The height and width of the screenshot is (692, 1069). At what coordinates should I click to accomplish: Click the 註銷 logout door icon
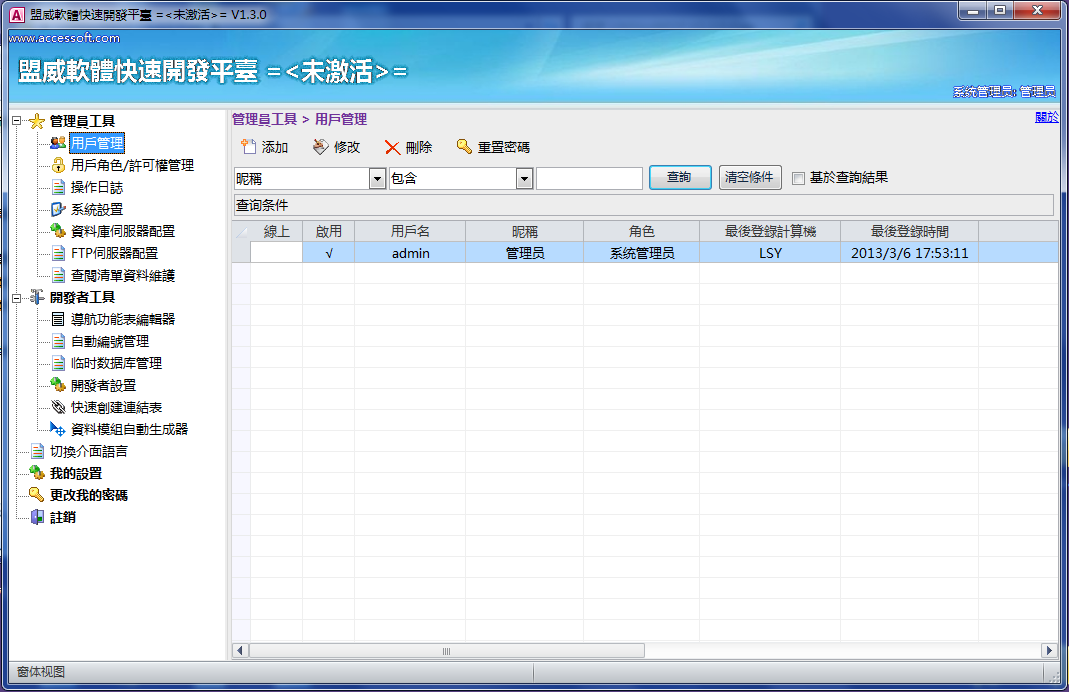(x=37, y=517)
